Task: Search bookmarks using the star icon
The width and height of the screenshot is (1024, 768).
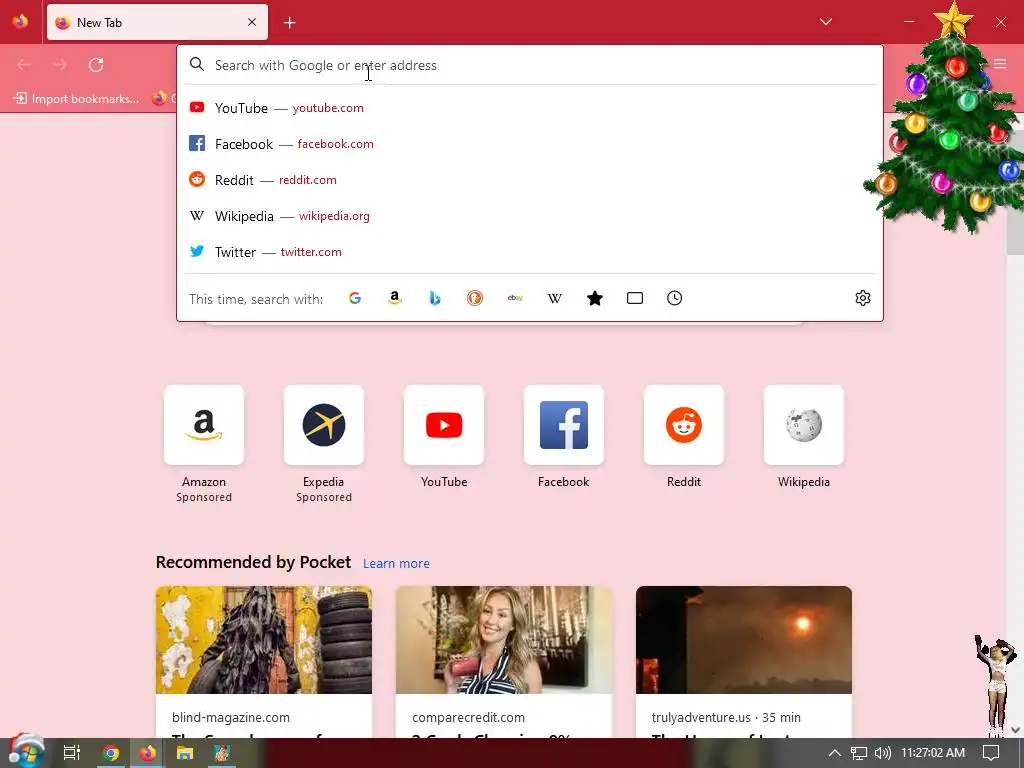Action: (x=595, y=298)
